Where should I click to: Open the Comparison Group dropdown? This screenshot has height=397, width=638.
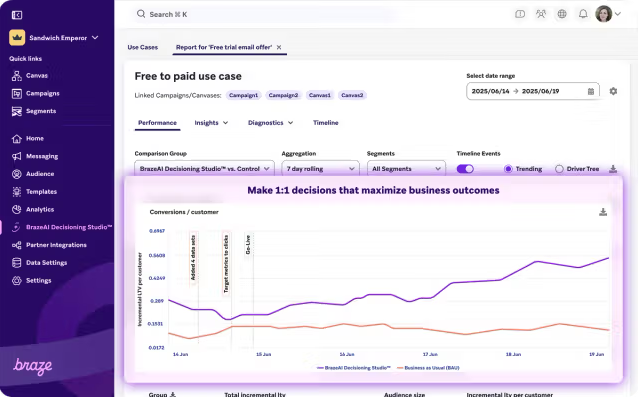click(x=204, y=169)
